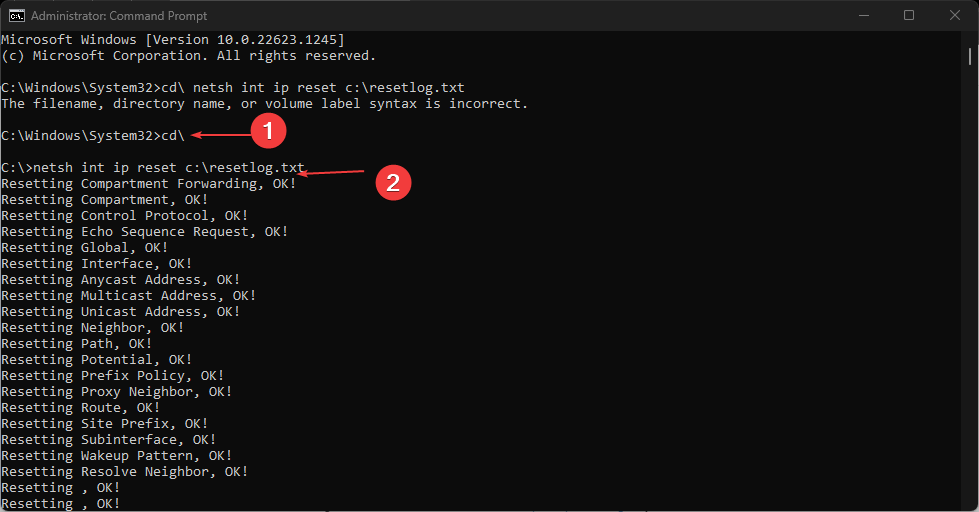Click the "Resetting Resolve Neighbor, OK!" line
979x512 pixels.
[x=124, y=471]
